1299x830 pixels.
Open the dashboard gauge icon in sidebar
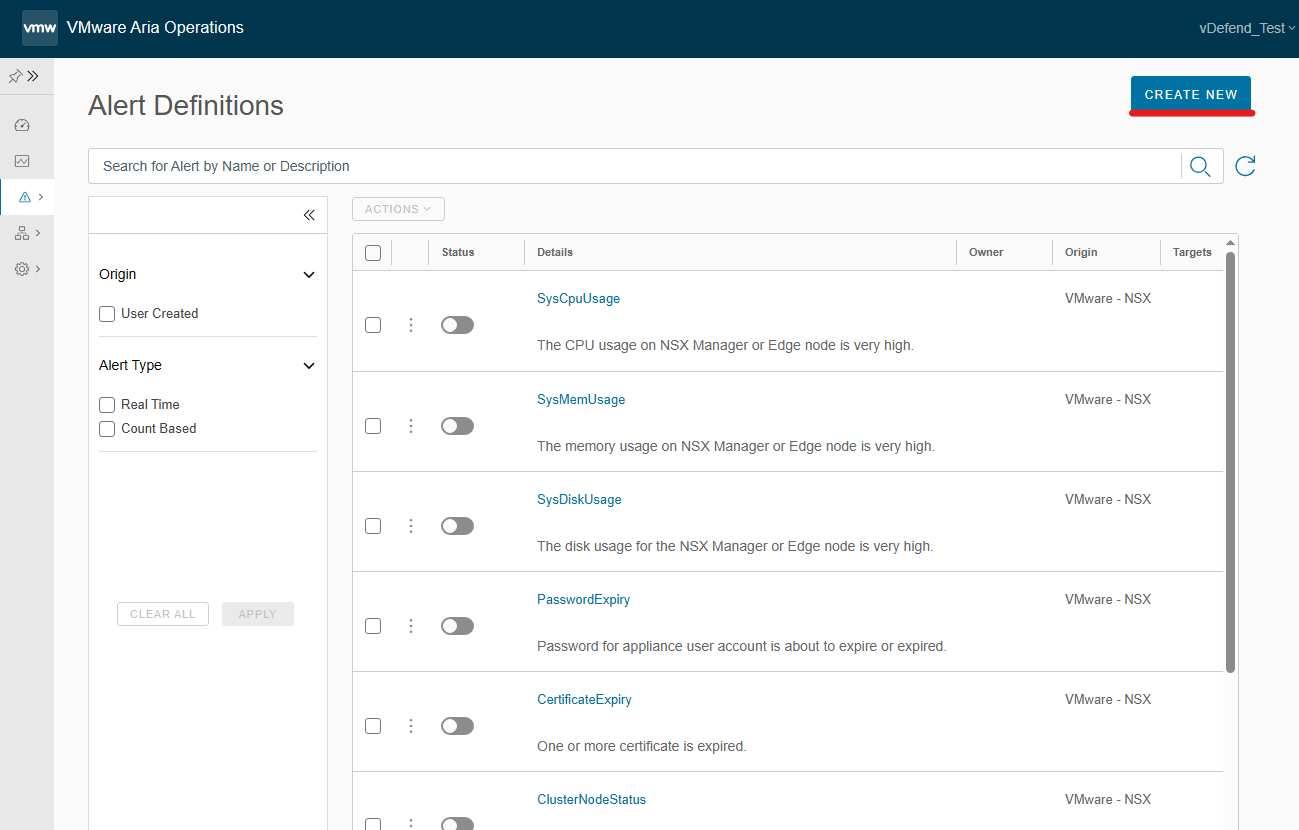coord(22,125)
